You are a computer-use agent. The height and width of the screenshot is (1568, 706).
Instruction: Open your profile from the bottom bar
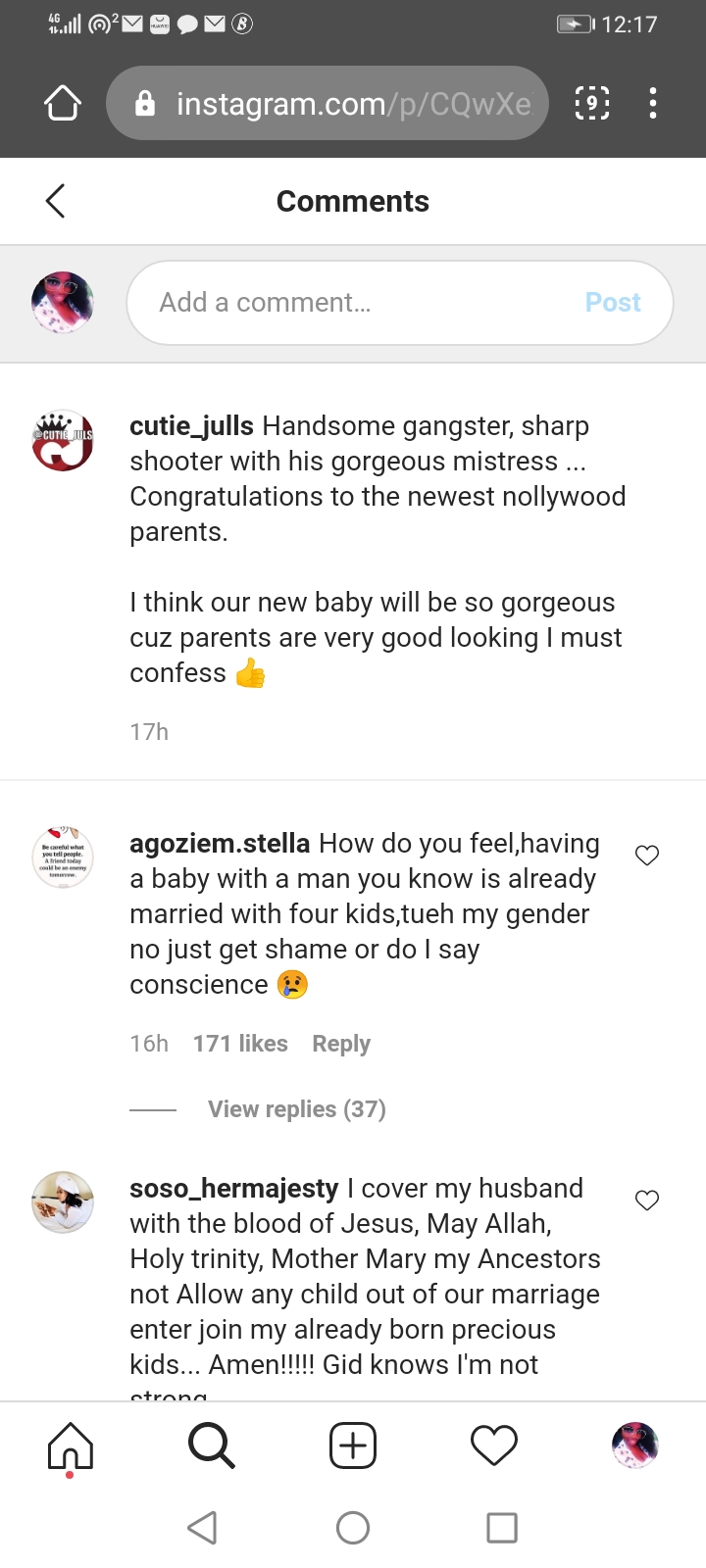[x=634, y=1445]
